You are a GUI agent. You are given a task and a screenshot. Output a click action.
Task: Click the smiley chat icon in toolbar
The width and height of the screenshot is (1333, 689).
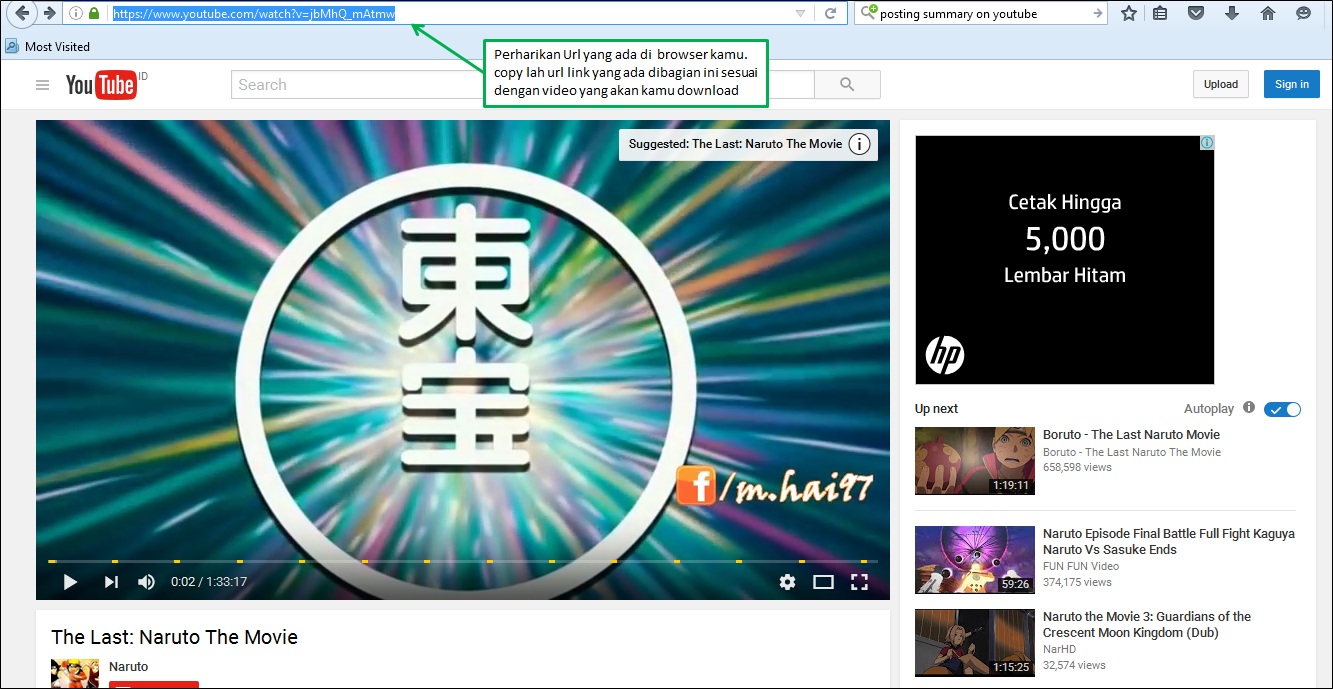(x=1303, y=13)
